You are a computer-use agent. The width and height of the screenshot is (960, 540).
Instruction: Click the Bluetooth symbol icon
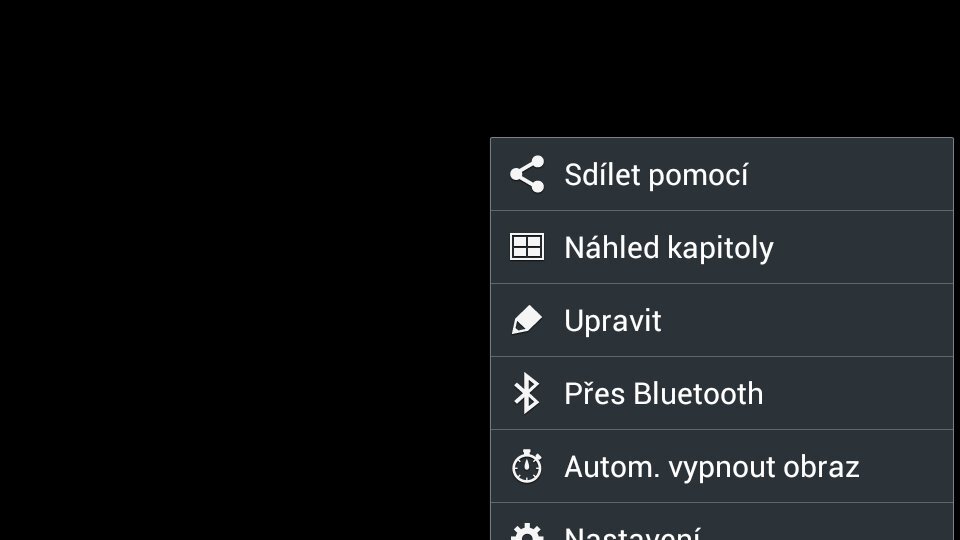[527, 393]
